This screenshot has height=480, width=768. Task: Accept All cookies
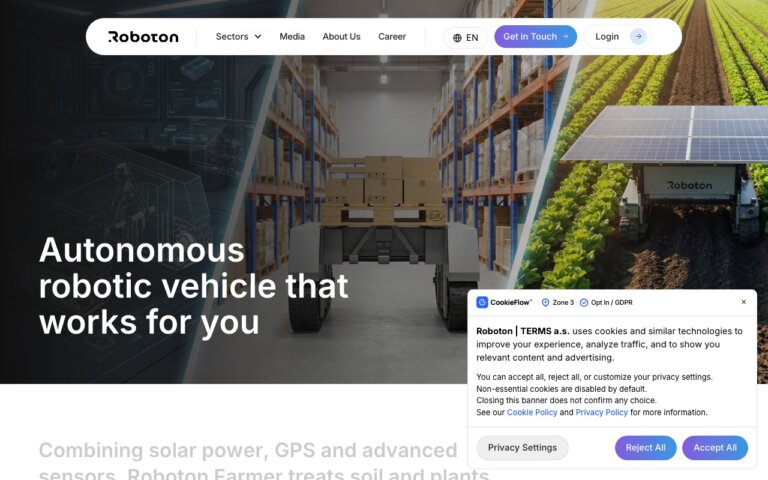[x=715, y=448]
